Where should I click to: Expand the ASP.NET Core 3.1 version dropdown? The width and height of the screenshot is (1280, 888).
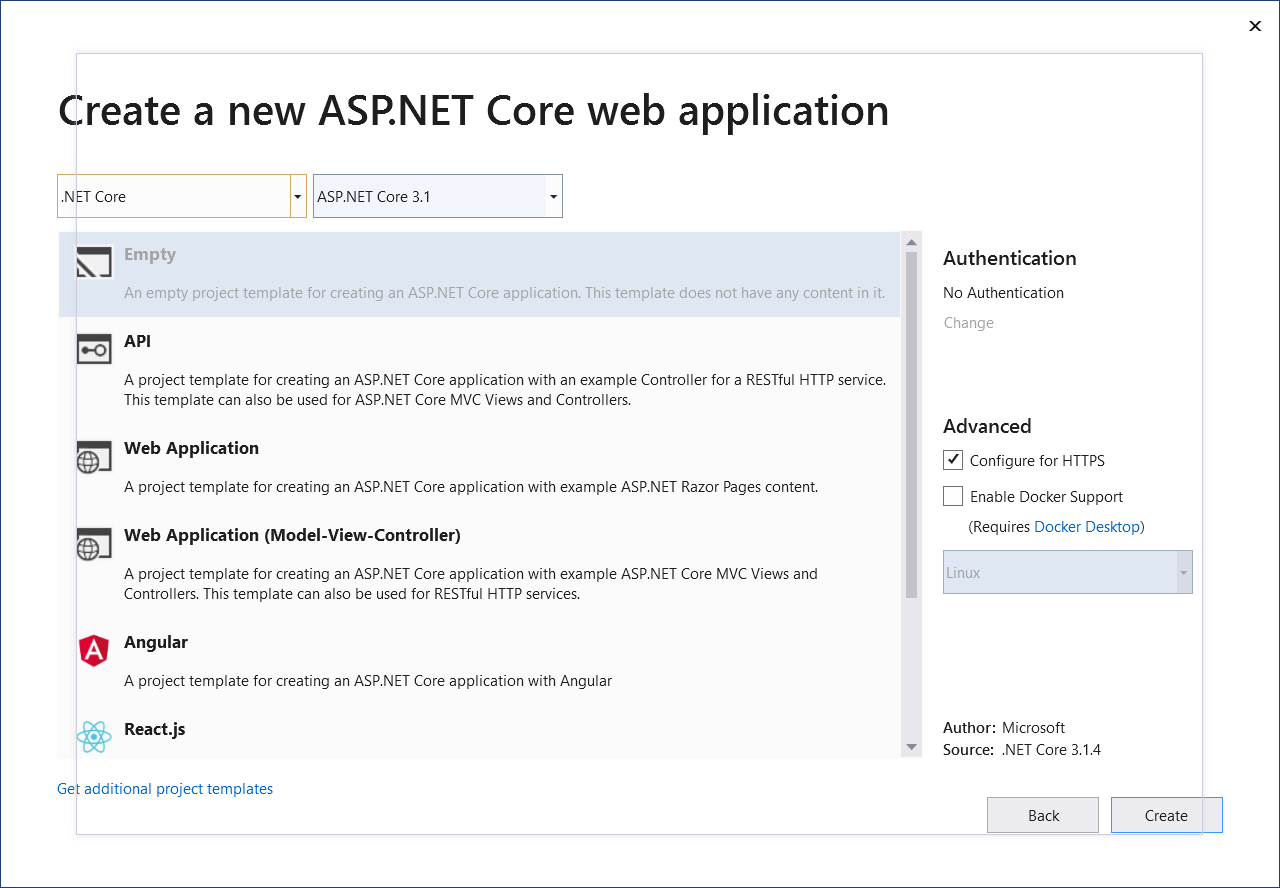click(553, 197)
